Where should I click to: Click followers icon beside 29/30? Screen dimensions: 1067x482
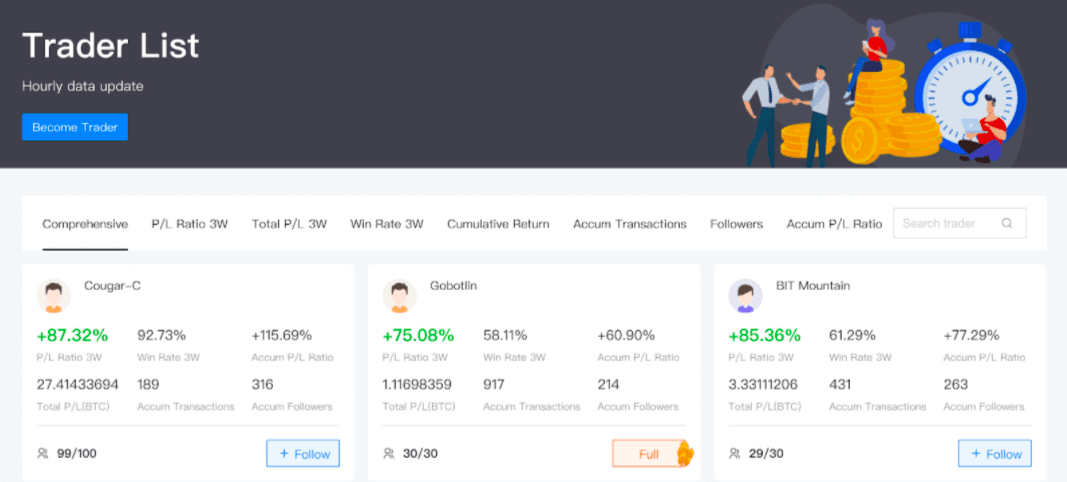[735, 454]
